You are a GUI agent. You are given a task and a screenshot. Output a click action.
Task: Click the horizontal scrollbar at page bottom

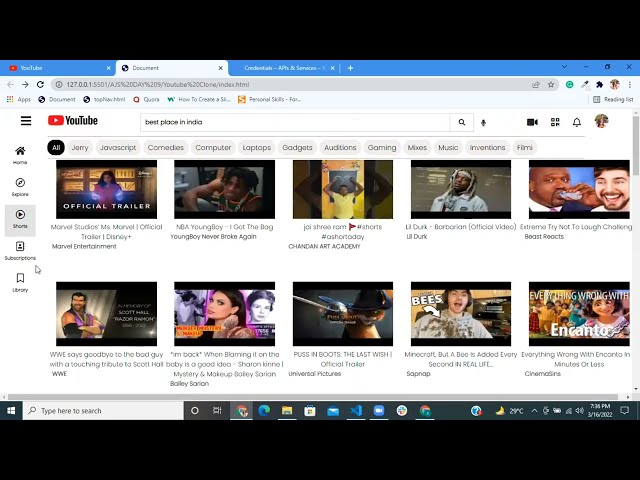(312, 397)
